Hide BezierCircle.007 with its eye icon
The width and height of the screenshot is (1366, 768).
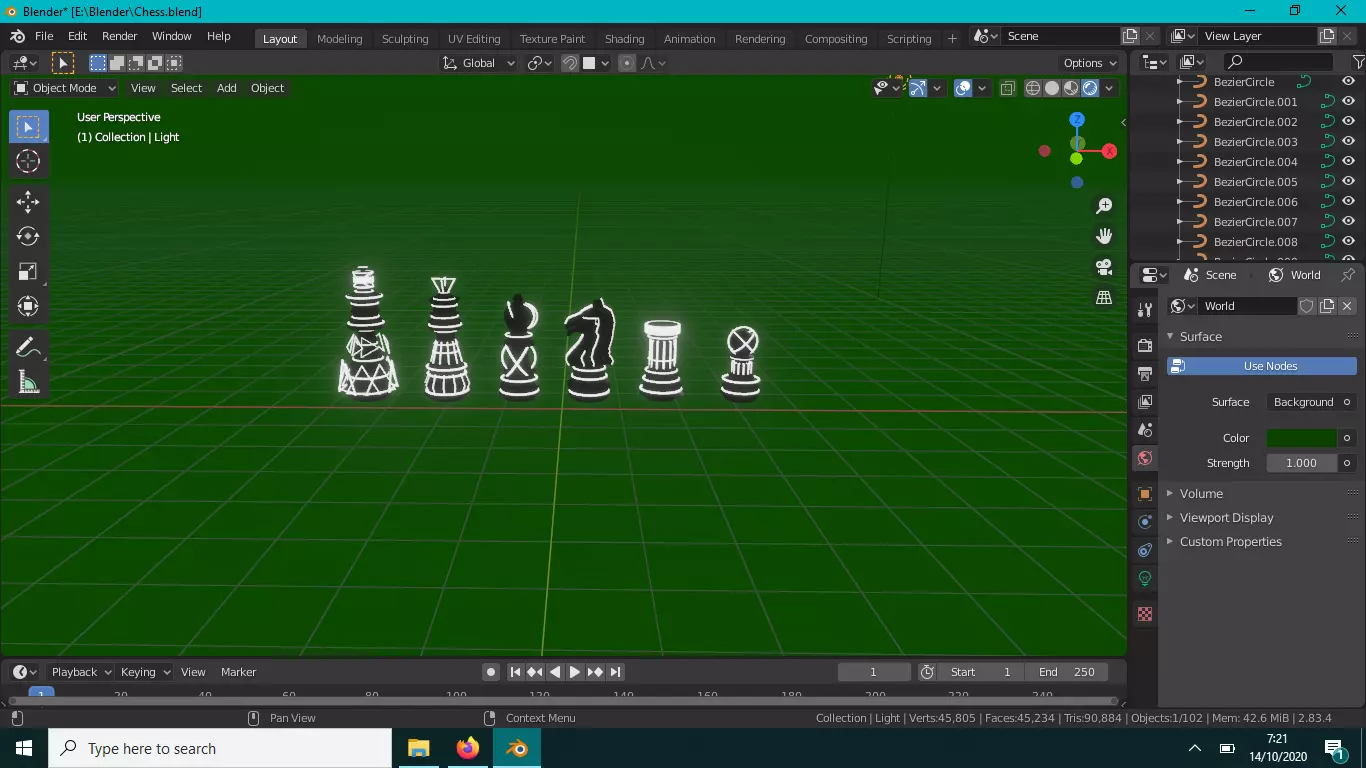(1348, 222)
